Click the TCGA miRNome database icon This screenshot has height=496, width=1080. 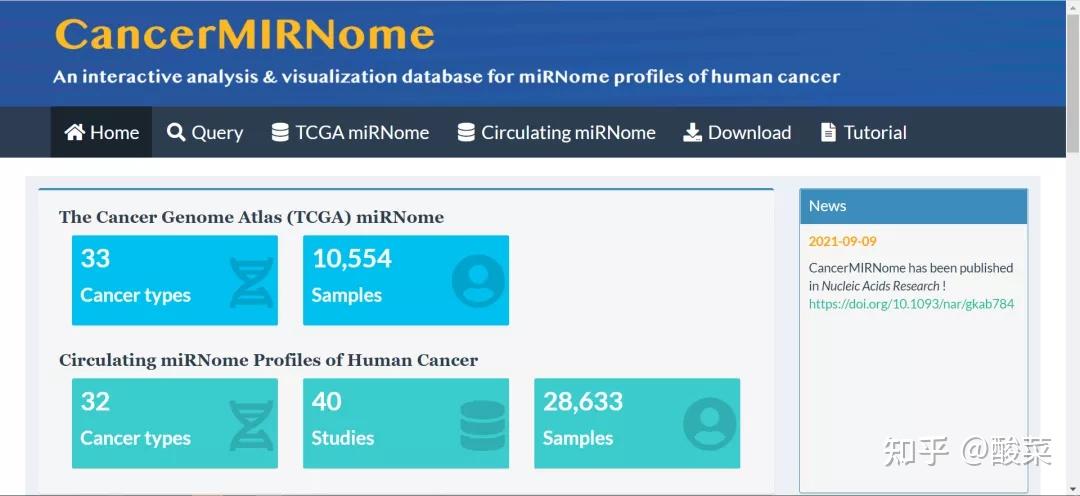[280, 132]
